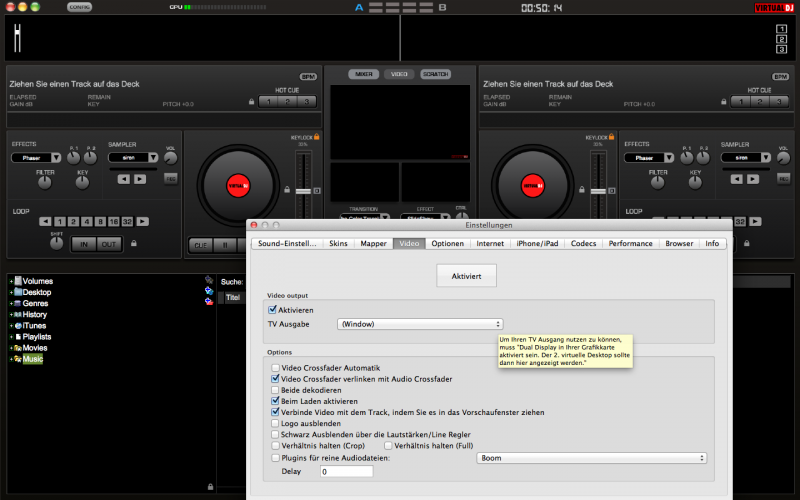The width and height of the screenshot is (800, 500).
Task: Click left deck loop OUT button
Action: coord(109,244)
